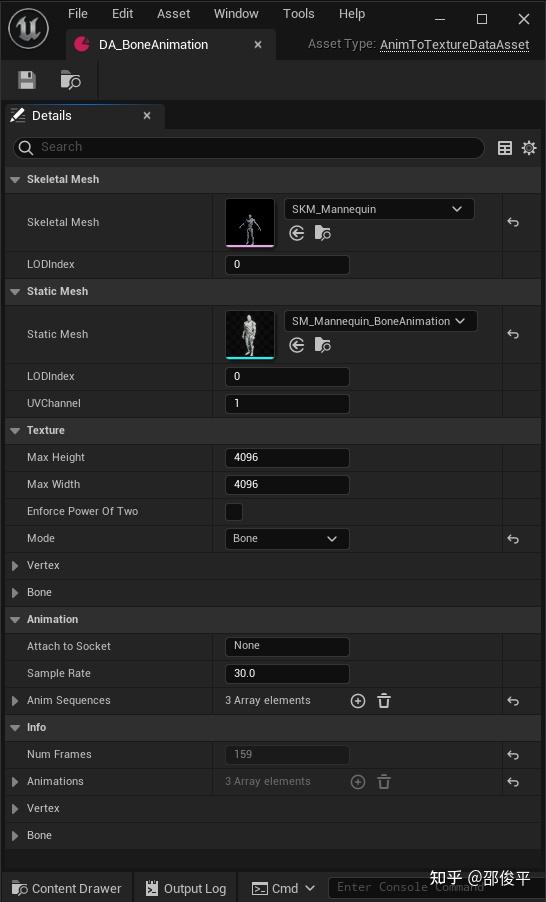
Task: Click the Skeletal Mesh LODIndex field
Action: click(287, 265)
